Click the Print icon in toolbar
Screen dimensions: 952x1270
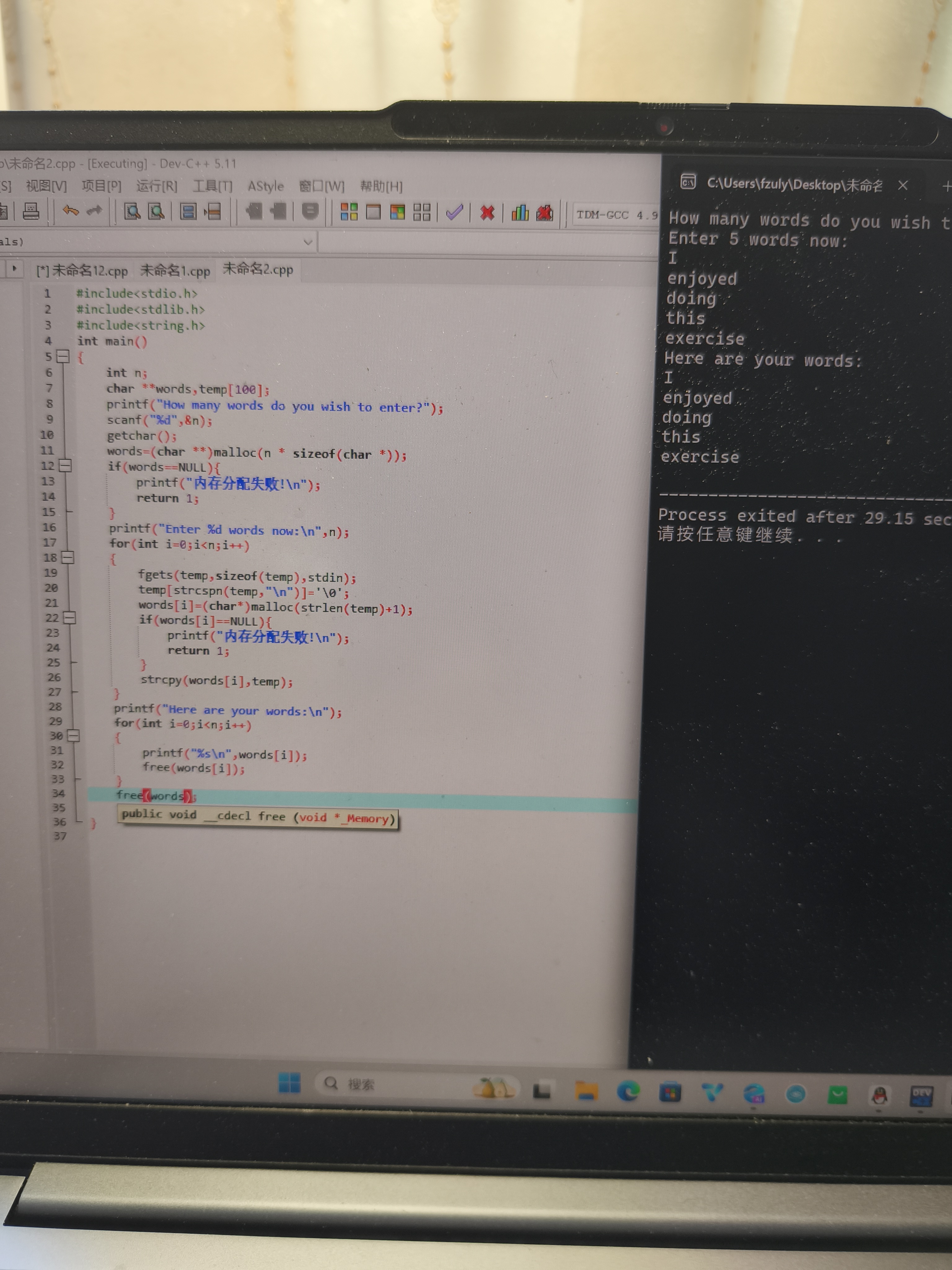[31, 211]
